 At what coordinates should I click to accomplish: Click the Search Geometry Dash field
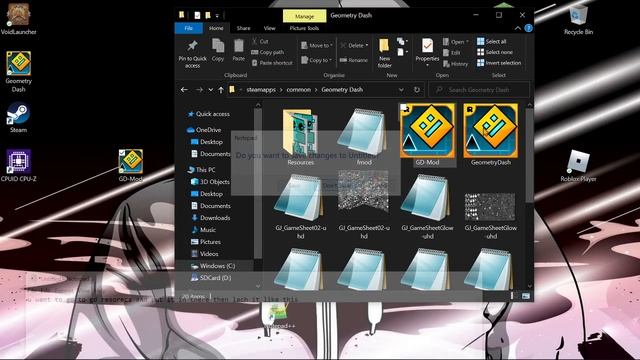coord(479,89)
